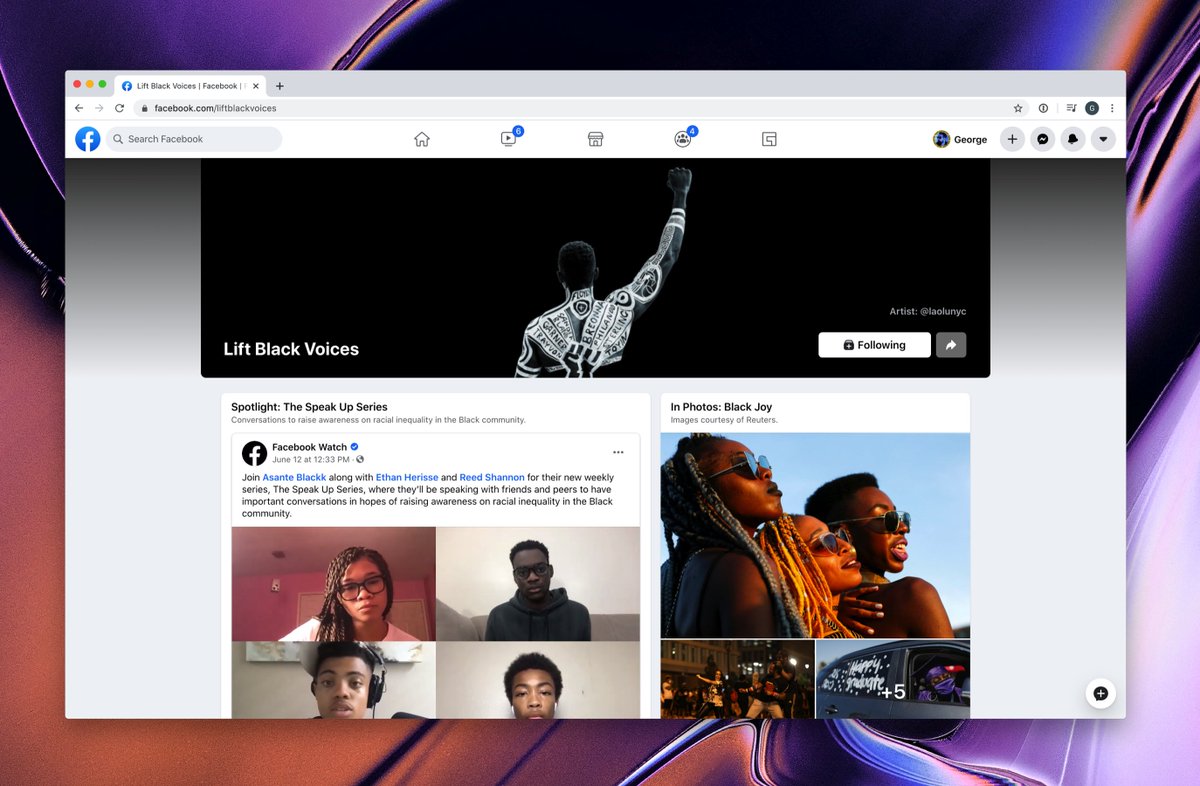Open the account dropdown arrow

pyautogui.click(x=1103, y=139)
